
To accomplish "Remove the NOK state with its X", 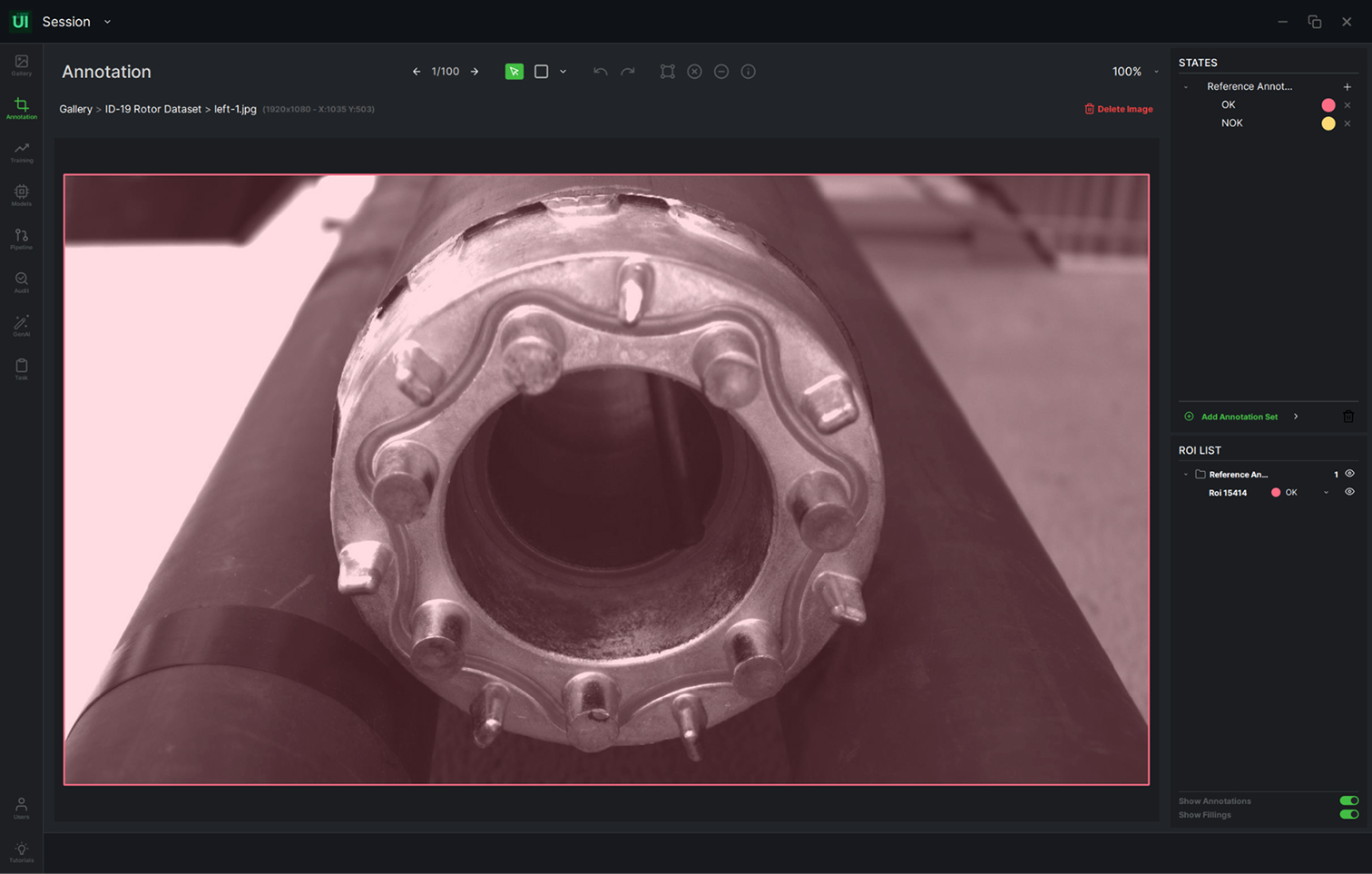I will (x=1347, y=123).
